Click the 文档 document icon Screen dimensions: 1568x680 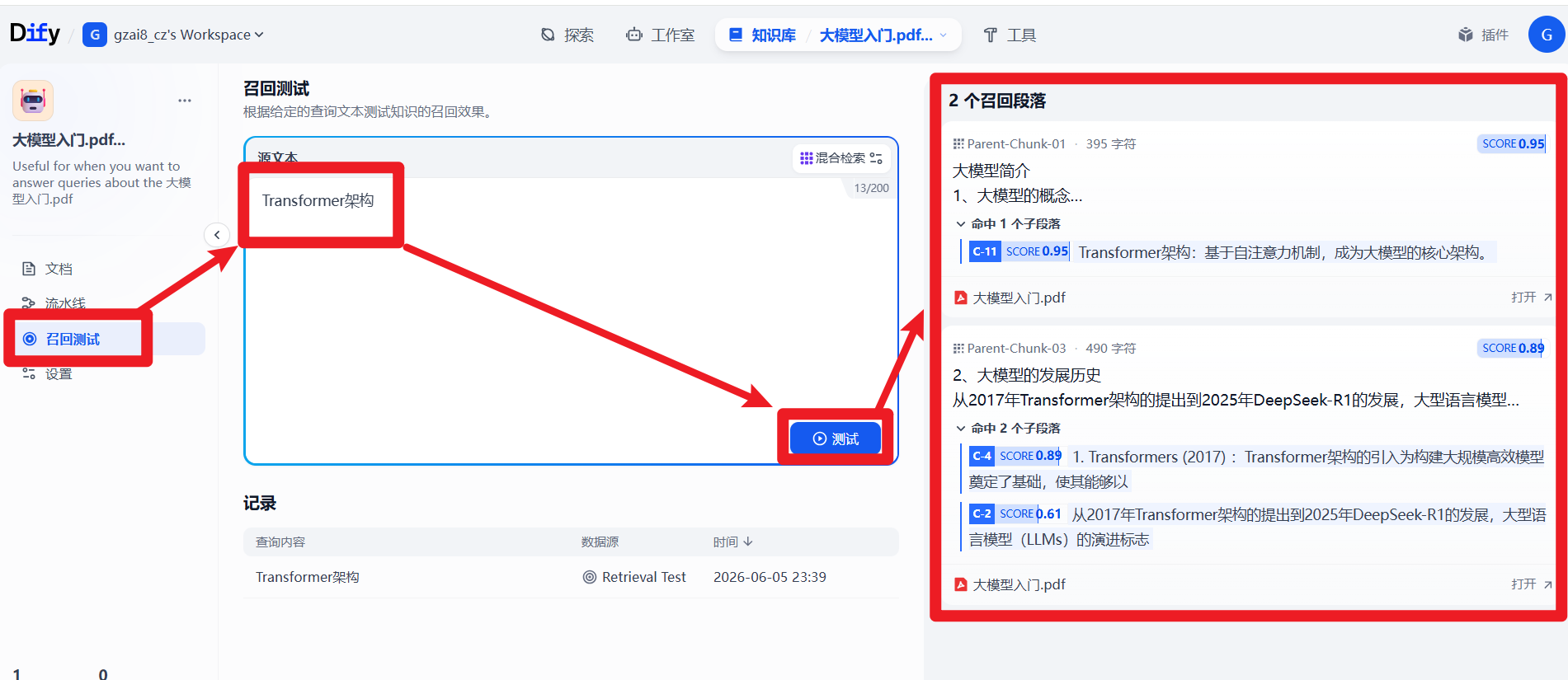coord(29,269)
